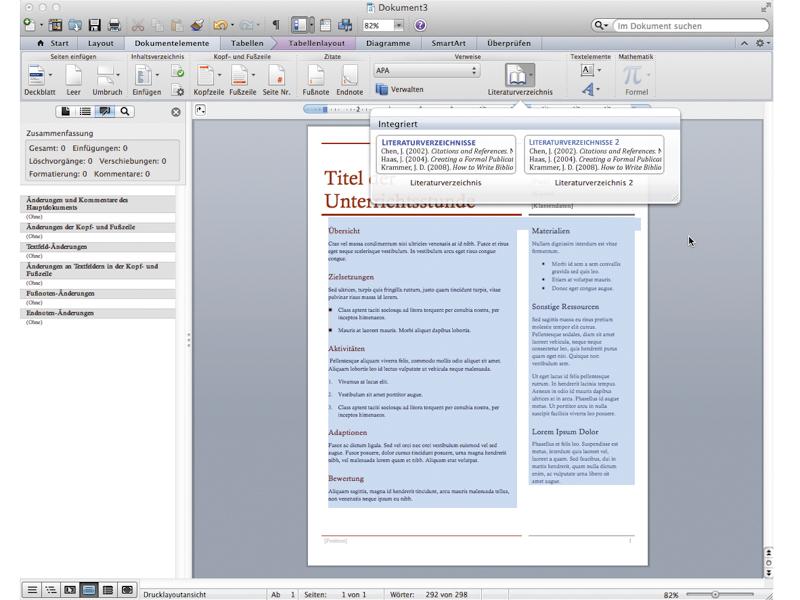Click the Umbruch page break button
Viewport: 800px width, 600px height.
tap(107, 80)
